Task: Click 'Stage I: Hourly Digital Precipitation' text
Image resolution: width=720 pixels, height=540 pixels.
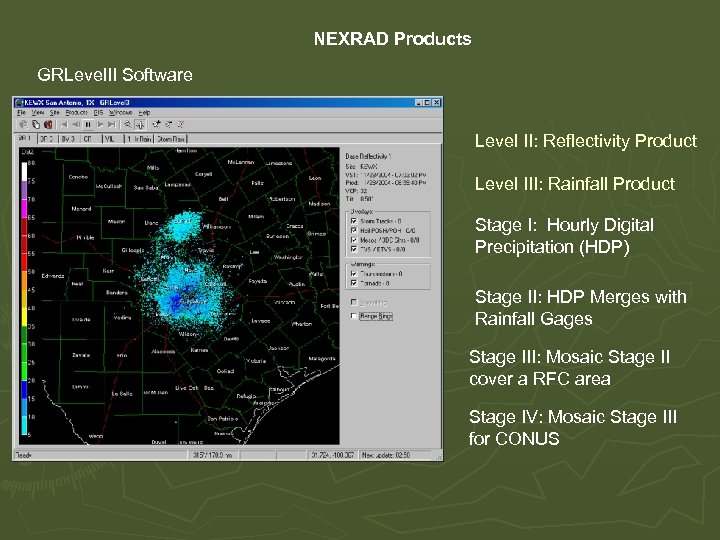Action: click(564, 236)
